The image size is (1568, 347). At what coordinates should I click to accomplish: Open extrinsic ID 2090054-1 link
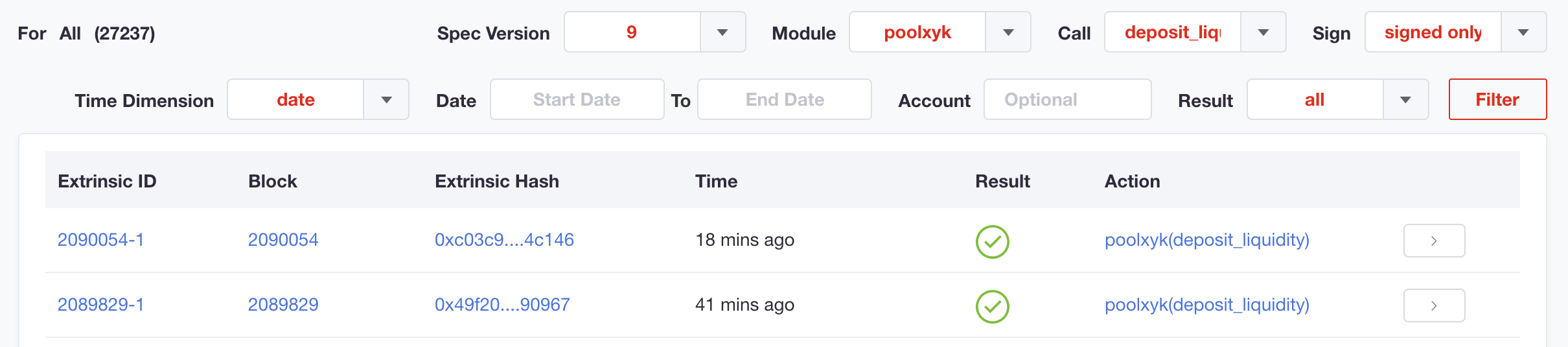click(100, 240)
